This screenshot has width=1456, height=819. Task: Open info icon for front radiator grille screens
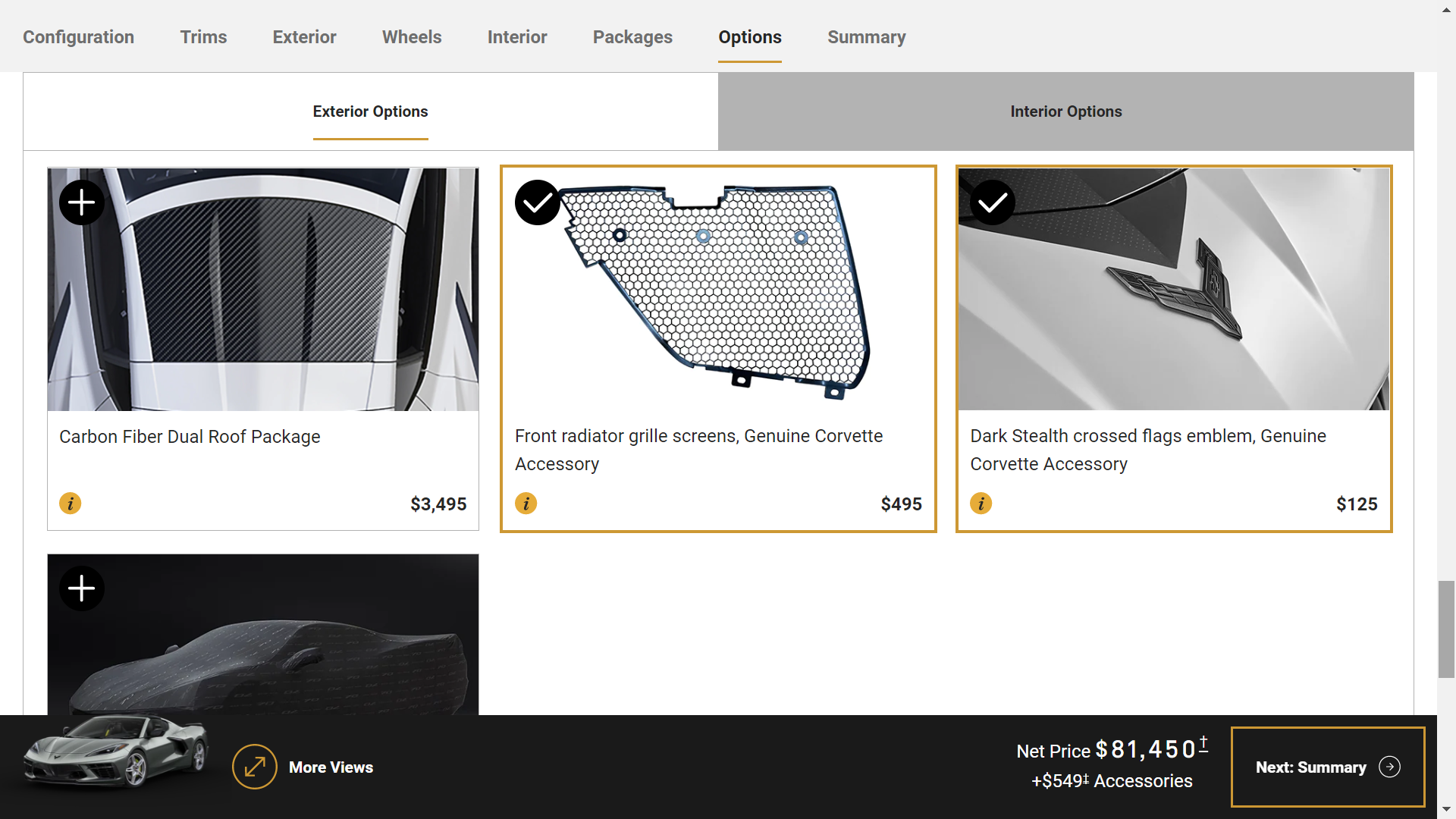(526, 503)
